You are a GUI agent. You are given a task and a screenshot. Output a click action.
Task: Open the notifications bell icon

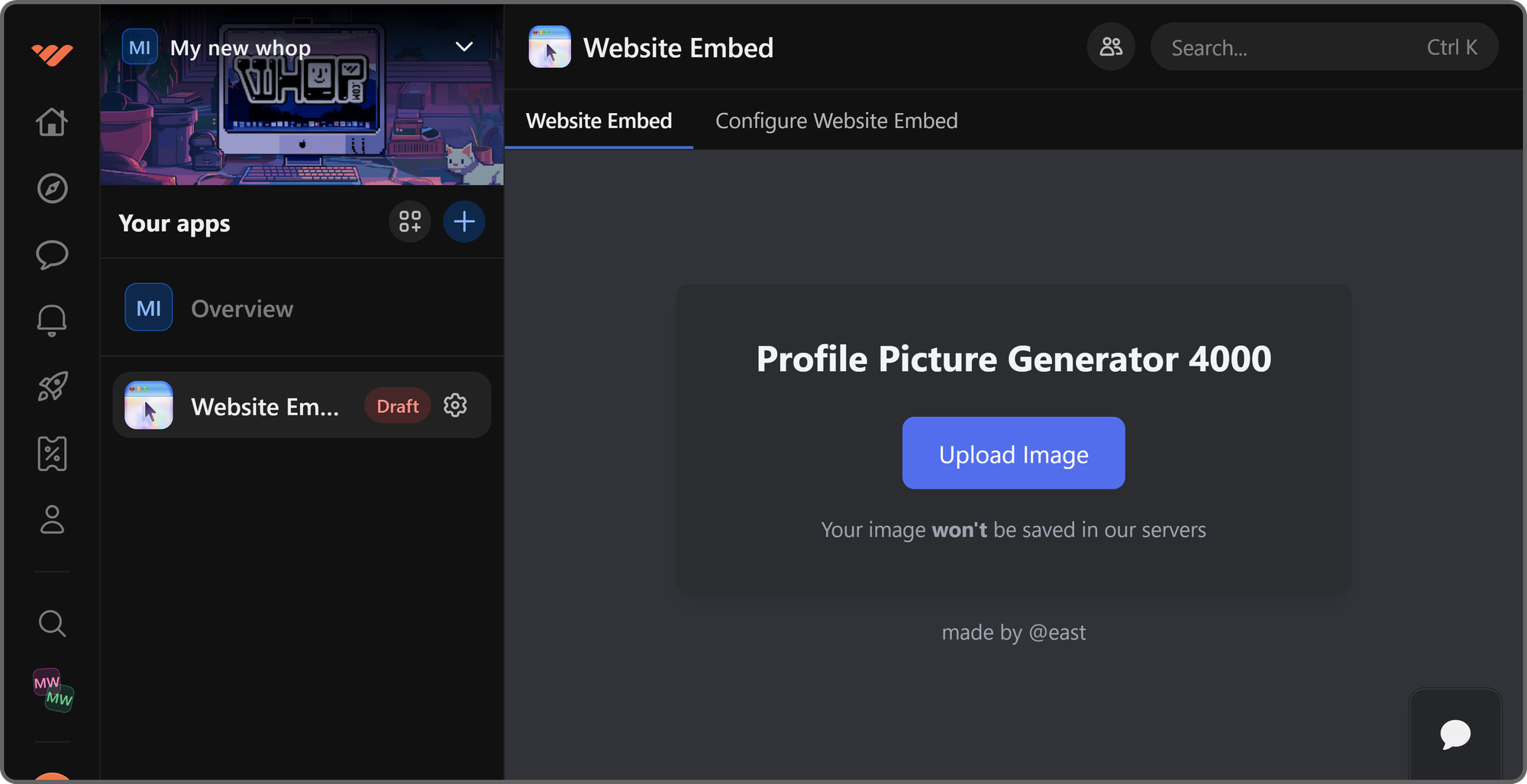click(x=52, y=321)
